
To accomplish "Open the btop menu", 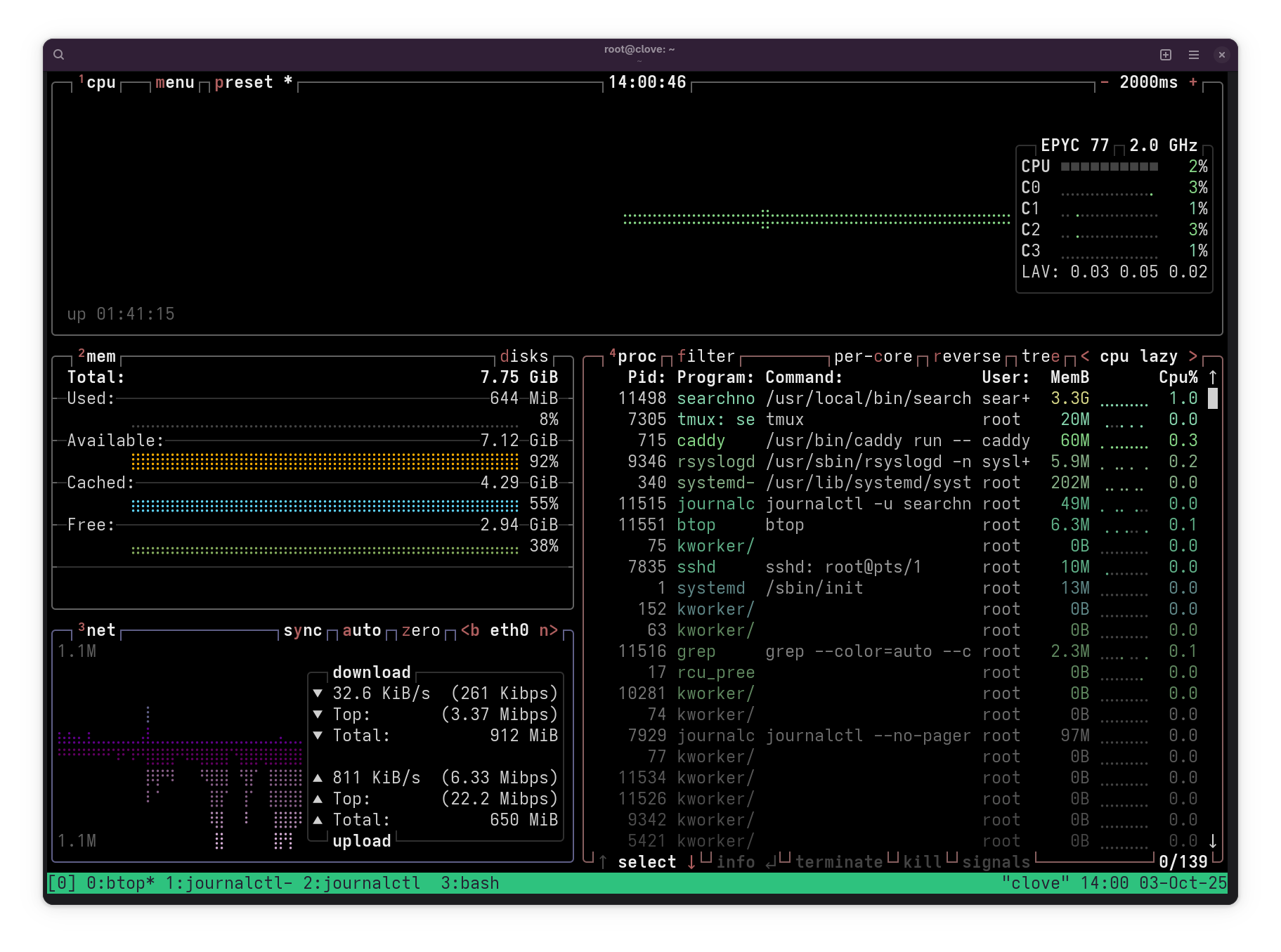I will 175,82.
